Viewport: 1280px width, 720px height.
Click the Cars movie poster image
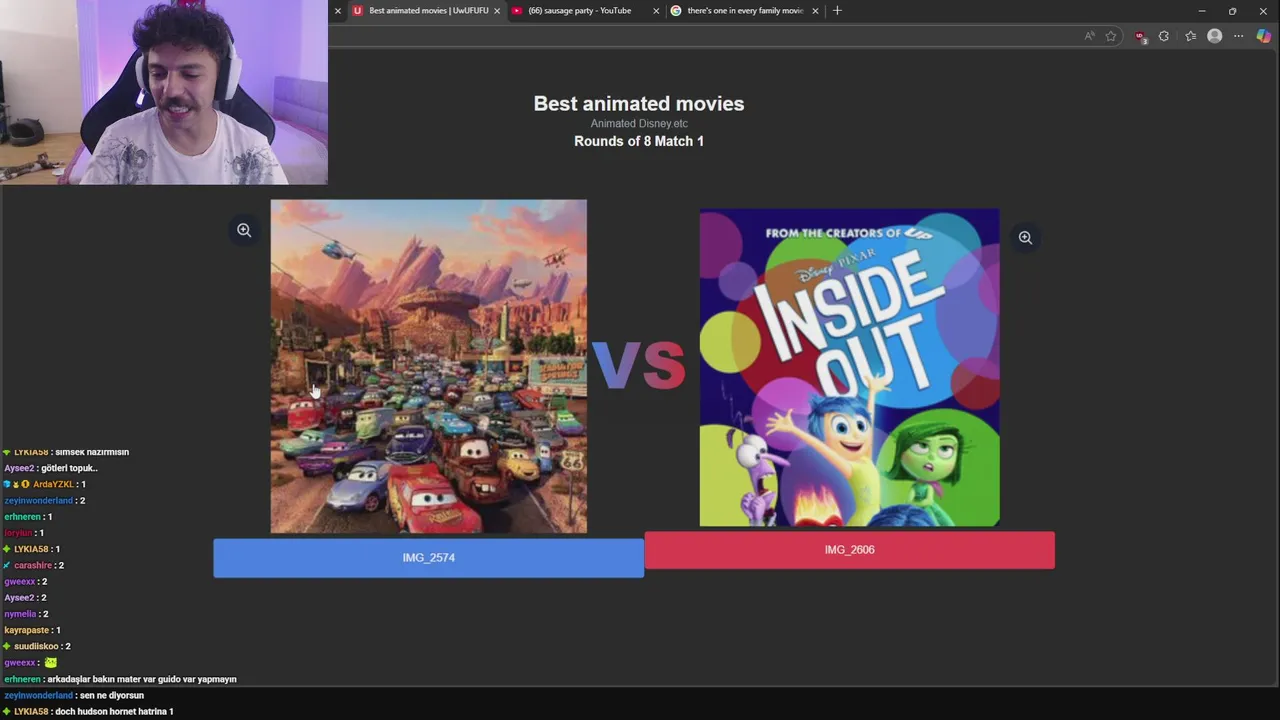click(x=428, y=366)
